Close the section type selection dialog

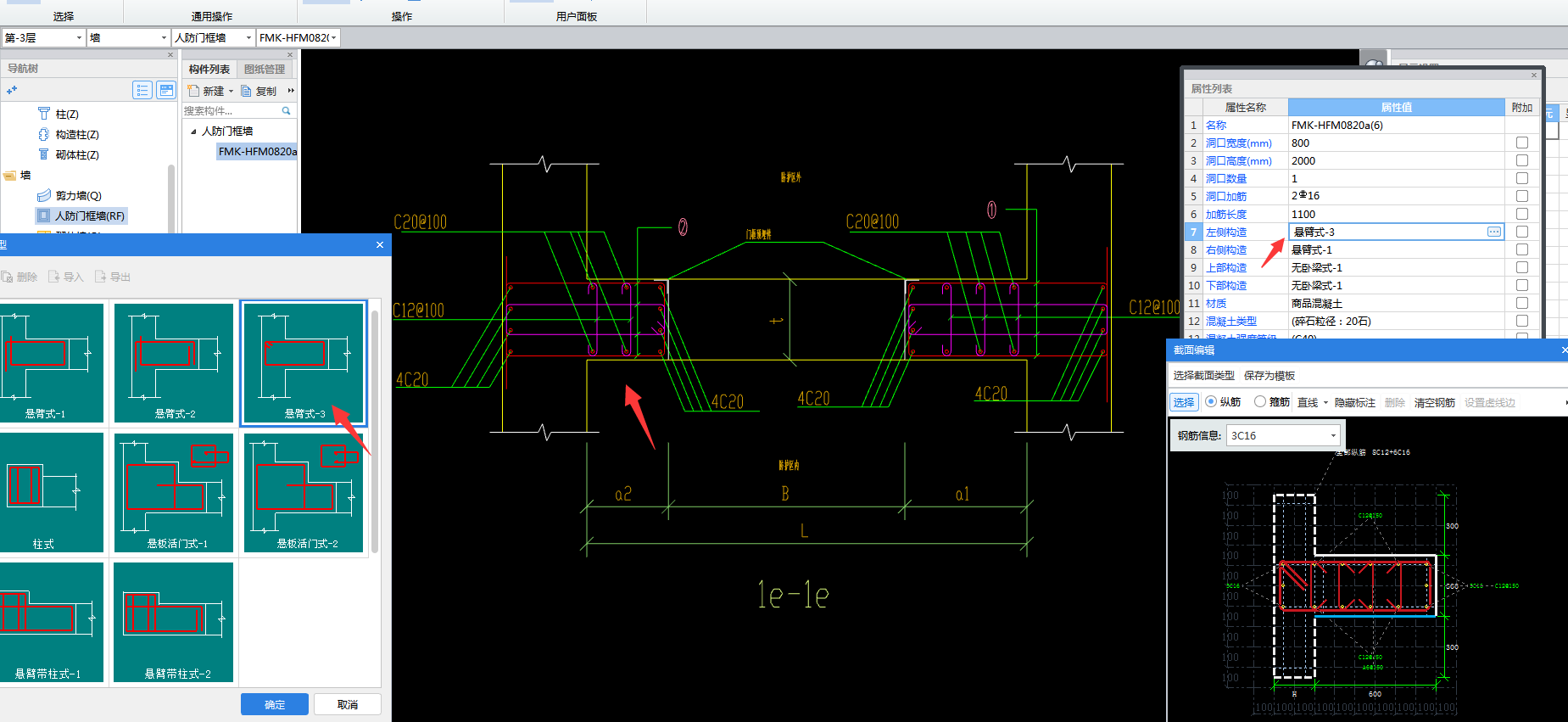tap(380, 244)
